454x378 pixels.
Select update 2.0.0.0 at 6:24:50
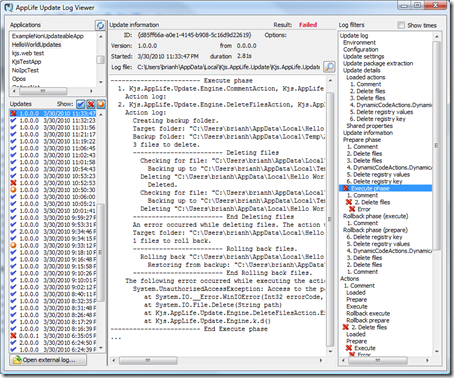pos(53,342)
